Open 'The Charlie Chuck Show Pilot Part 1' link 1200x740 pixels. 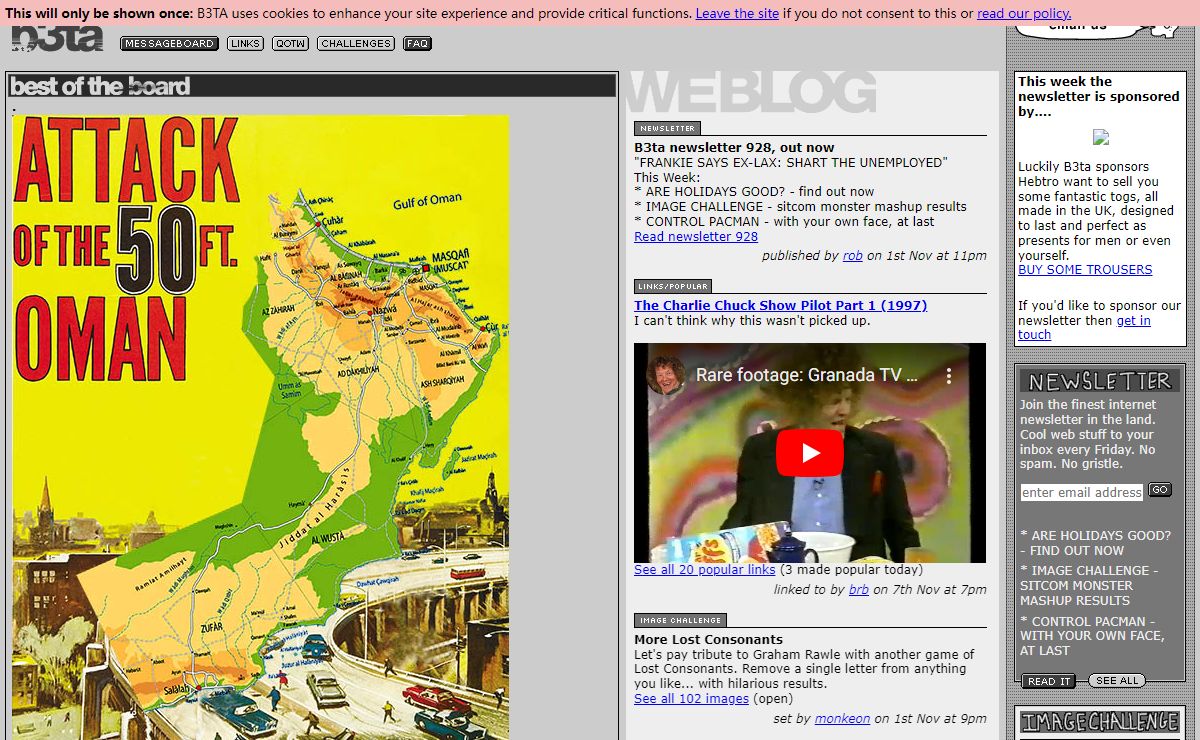coord(780,306)
